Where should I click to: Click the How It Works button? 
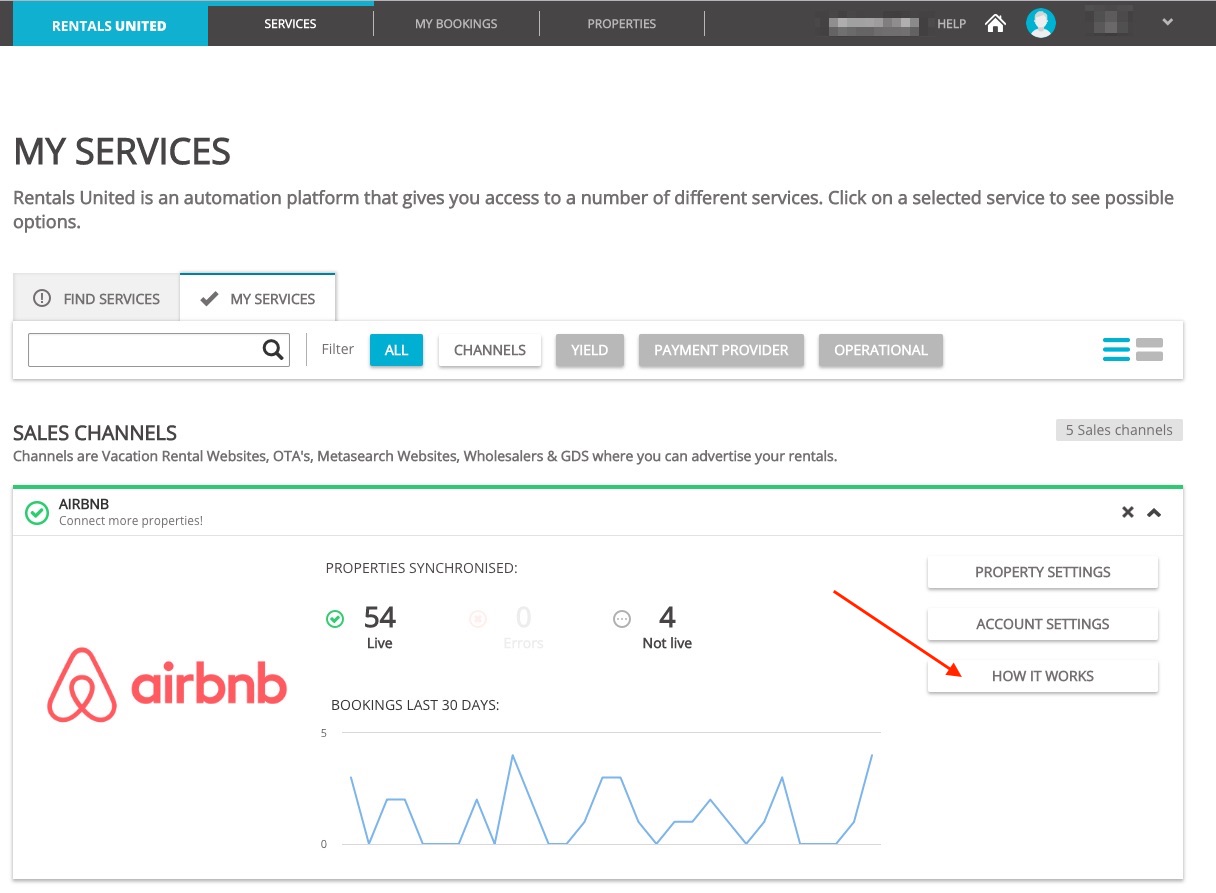pyautogui.click(x=1043, y=676)
